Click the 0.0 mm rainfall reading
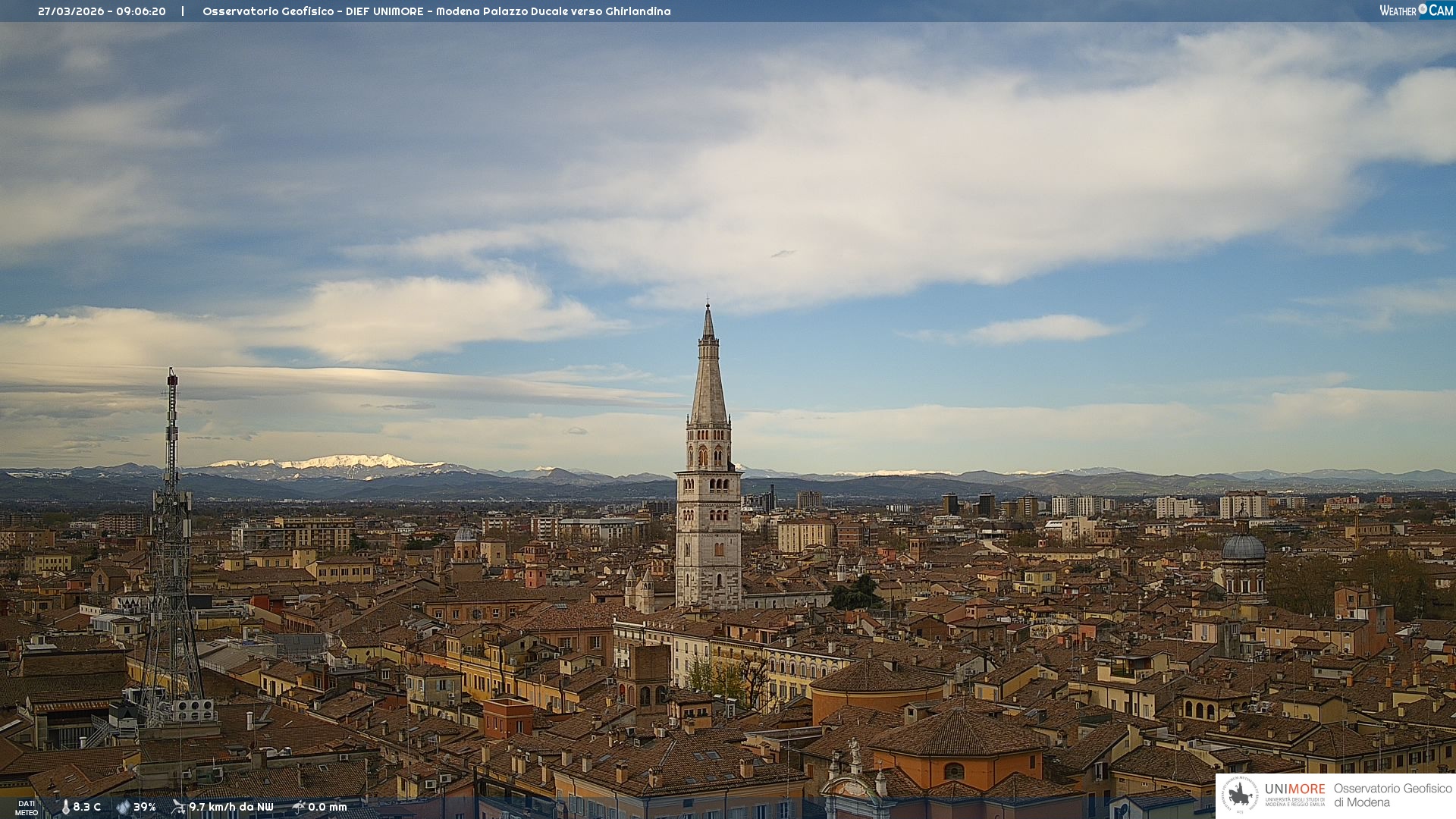The width and height of the screenshot is (1456, 819). [327, 807]
